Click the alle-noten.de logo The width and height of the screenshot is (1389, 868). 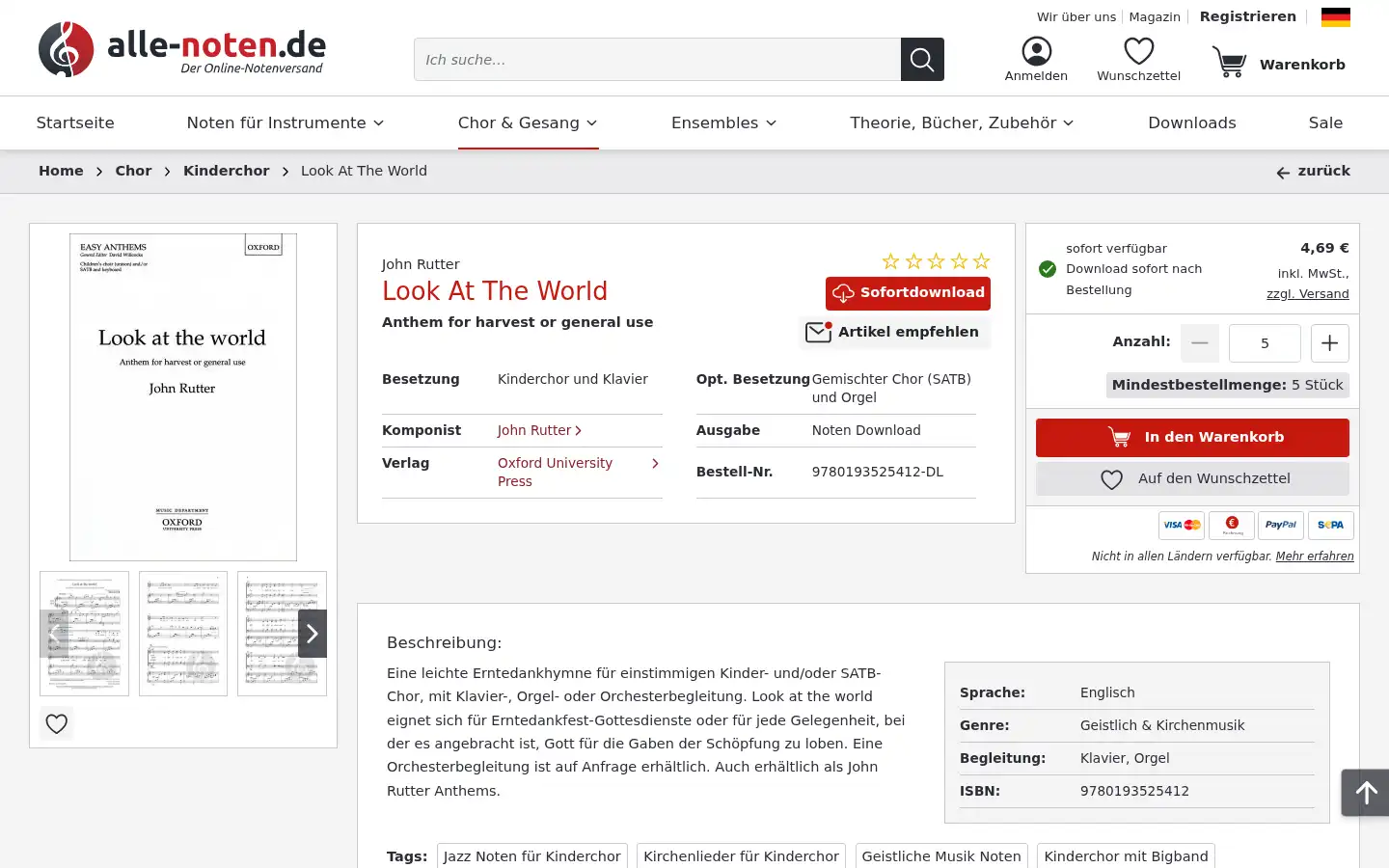[181, 49]
